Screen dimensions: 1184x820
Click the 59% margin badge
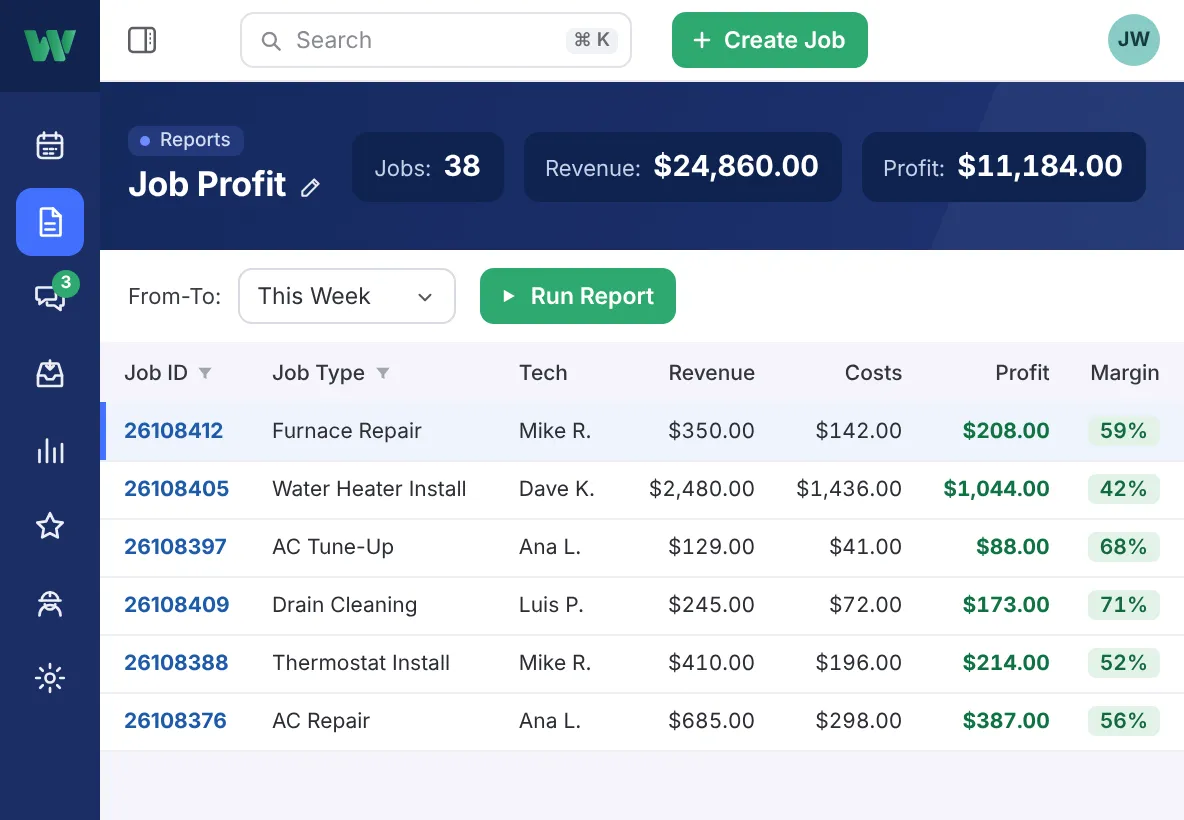(x=1124, y=430)
